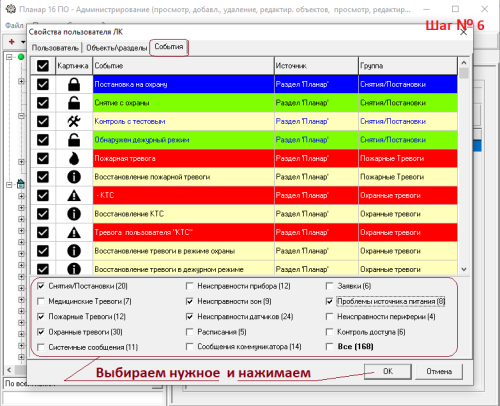
Task: Click the info icon for Восстановление пожарной тревоги
Action: (x=74, y=177)
